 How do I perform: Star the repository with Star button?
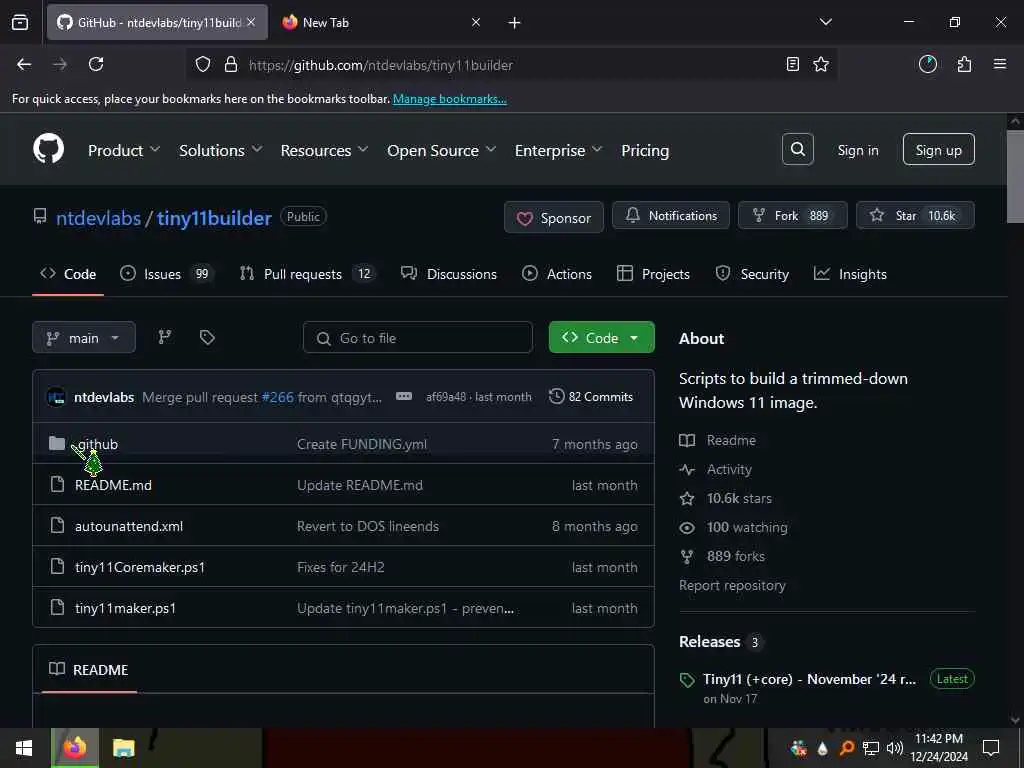click(x=915, y=216)
